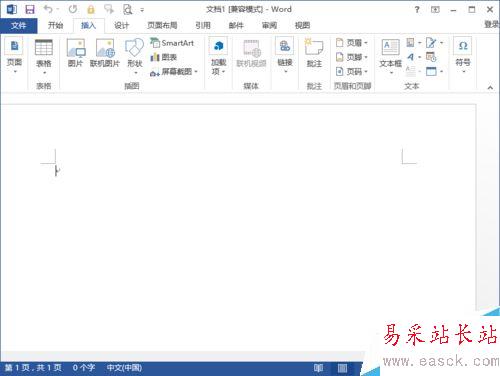Image resolution: width=500 pixels, height=376 pixels.
Task: Click the word count 0 个字
Action: (x=84, y=368)
